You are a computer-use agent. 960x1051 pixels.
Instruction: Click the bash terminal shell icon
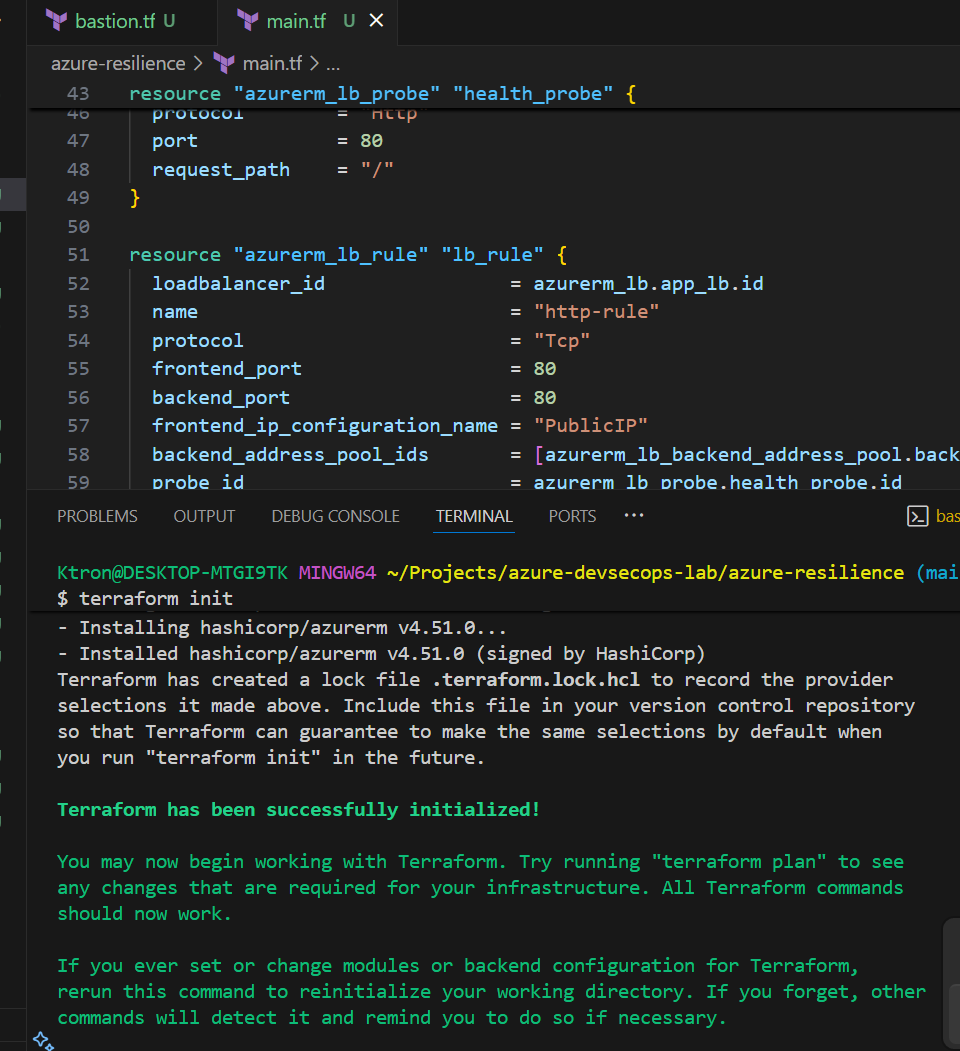coord(916,516)
